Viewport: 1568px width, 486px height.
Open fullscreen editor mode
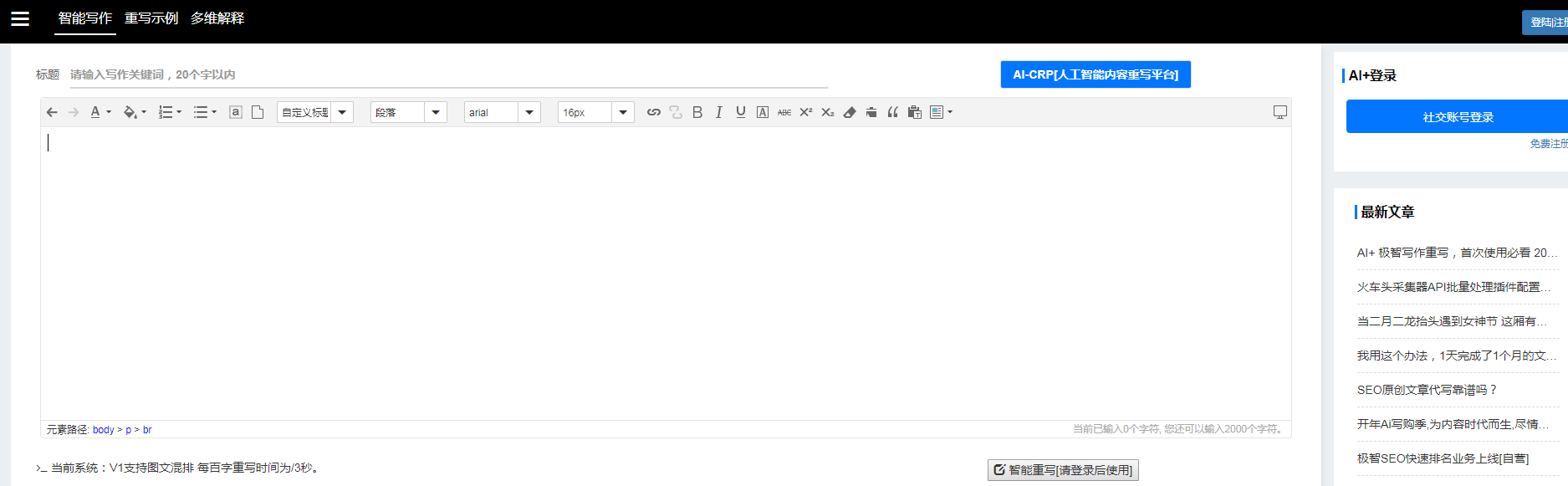pyautogui.click(x=1279, y=112)
